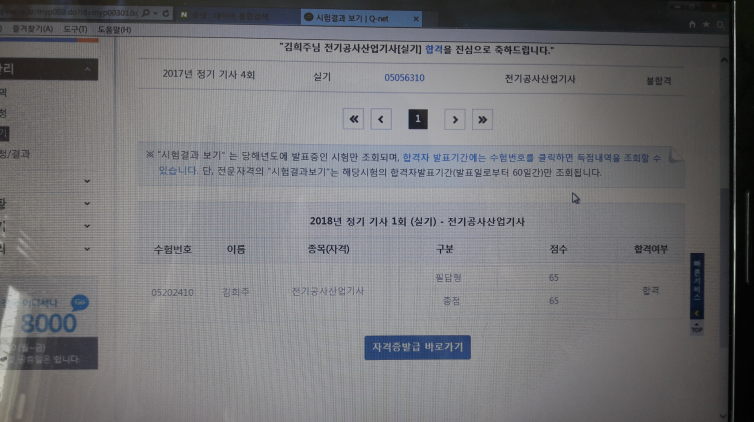Go to first results page

click(x=352, y=119)
